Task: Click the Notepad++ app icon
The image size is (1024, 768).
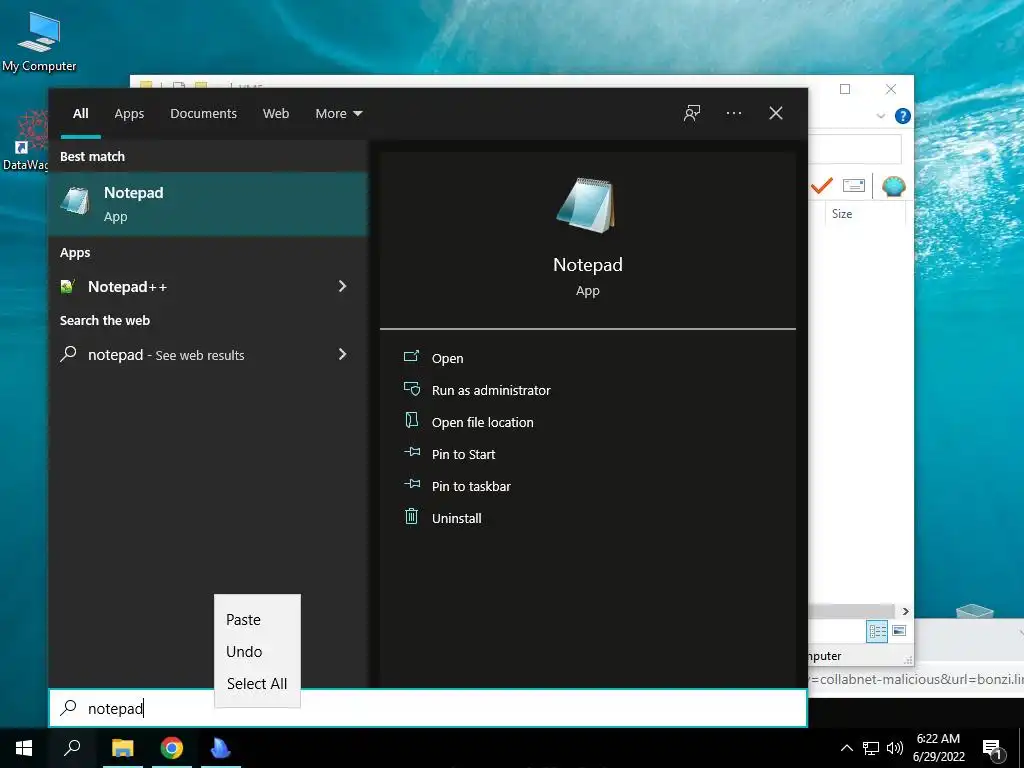Action: pyautogui.click(x=68, y=287)
